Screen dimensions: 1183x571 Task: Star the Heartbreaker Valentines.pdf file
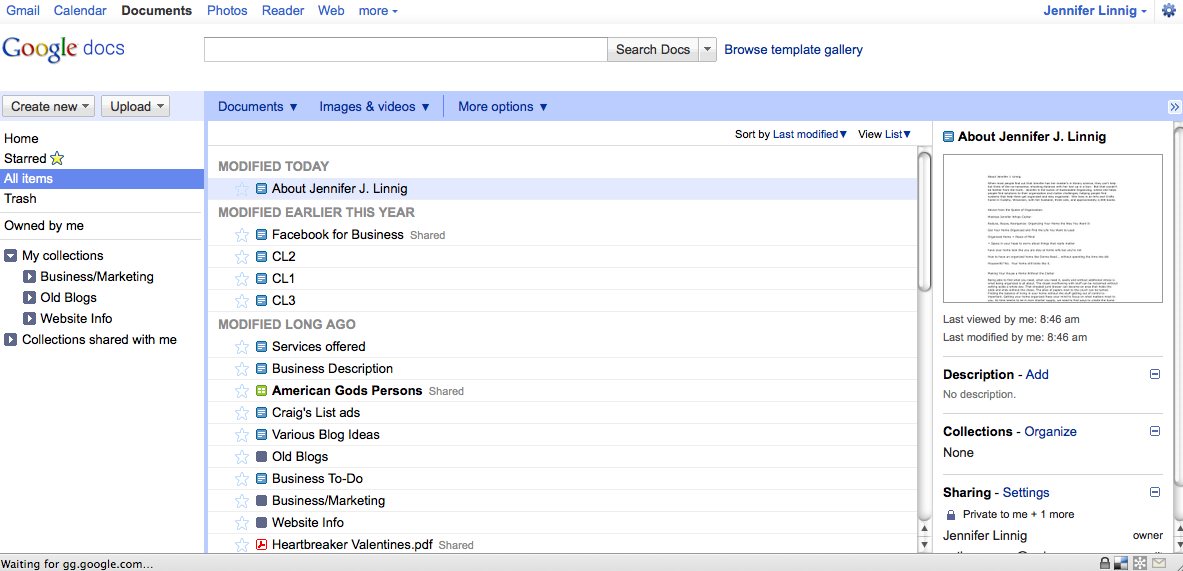pyautogui.click(x=241, y=544)
